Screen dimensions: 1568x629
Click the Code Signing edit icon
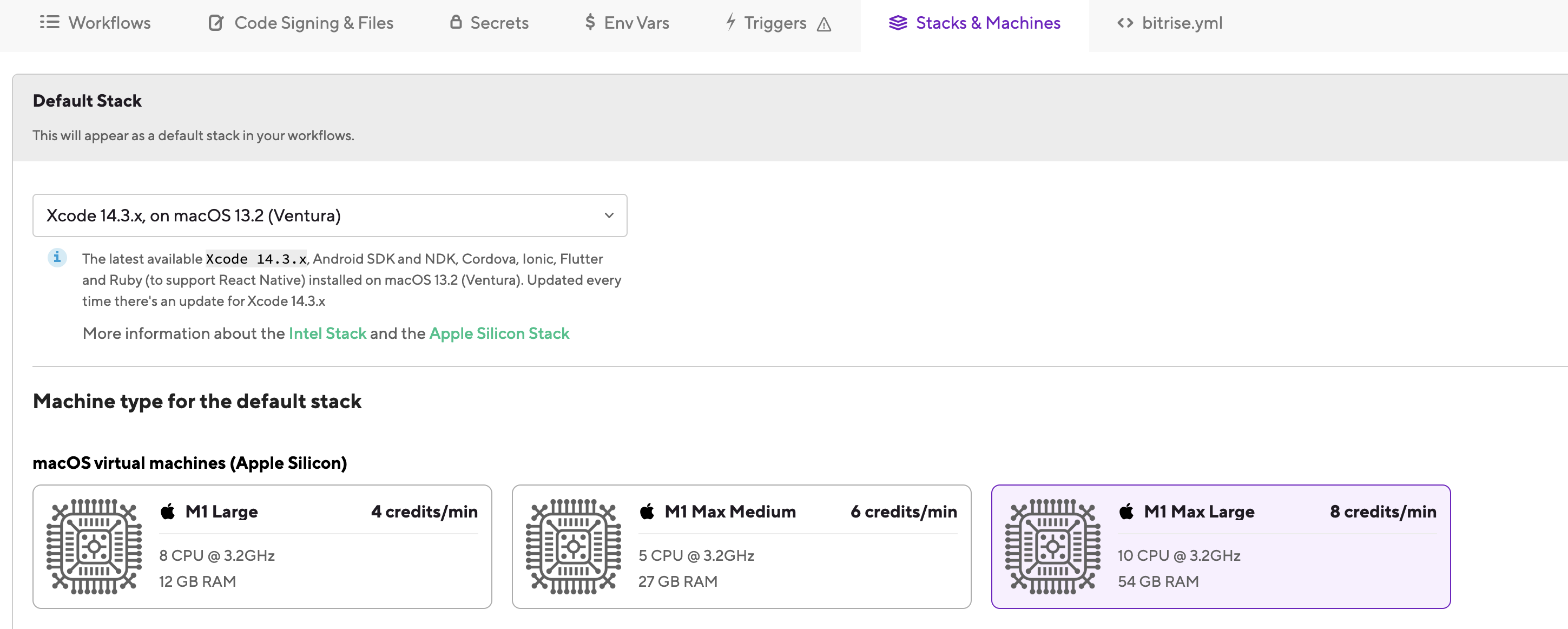pyautogui.click(x=216, y=23)
